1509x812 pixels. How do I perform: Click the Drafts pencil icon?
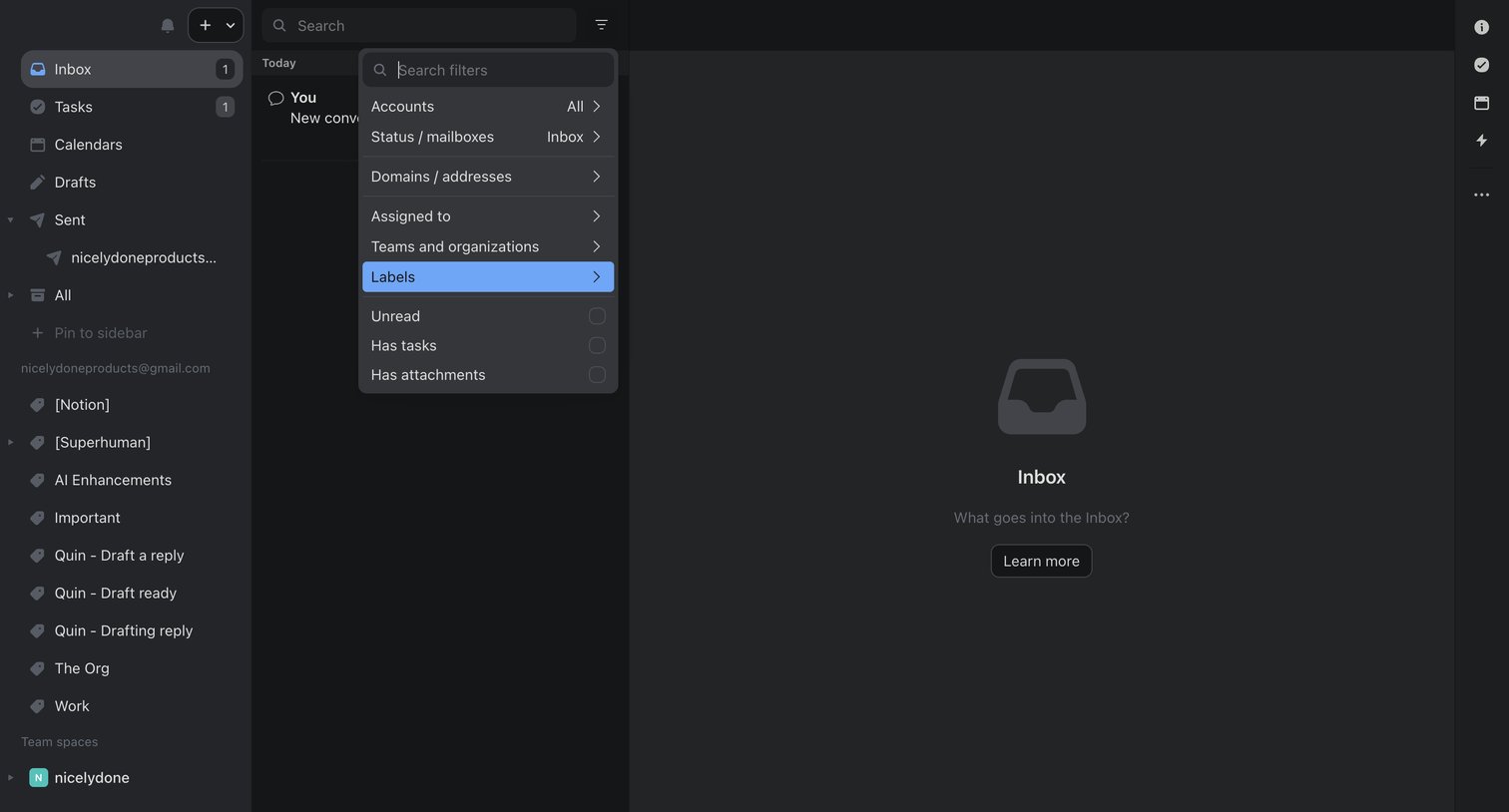coord(38,183)
